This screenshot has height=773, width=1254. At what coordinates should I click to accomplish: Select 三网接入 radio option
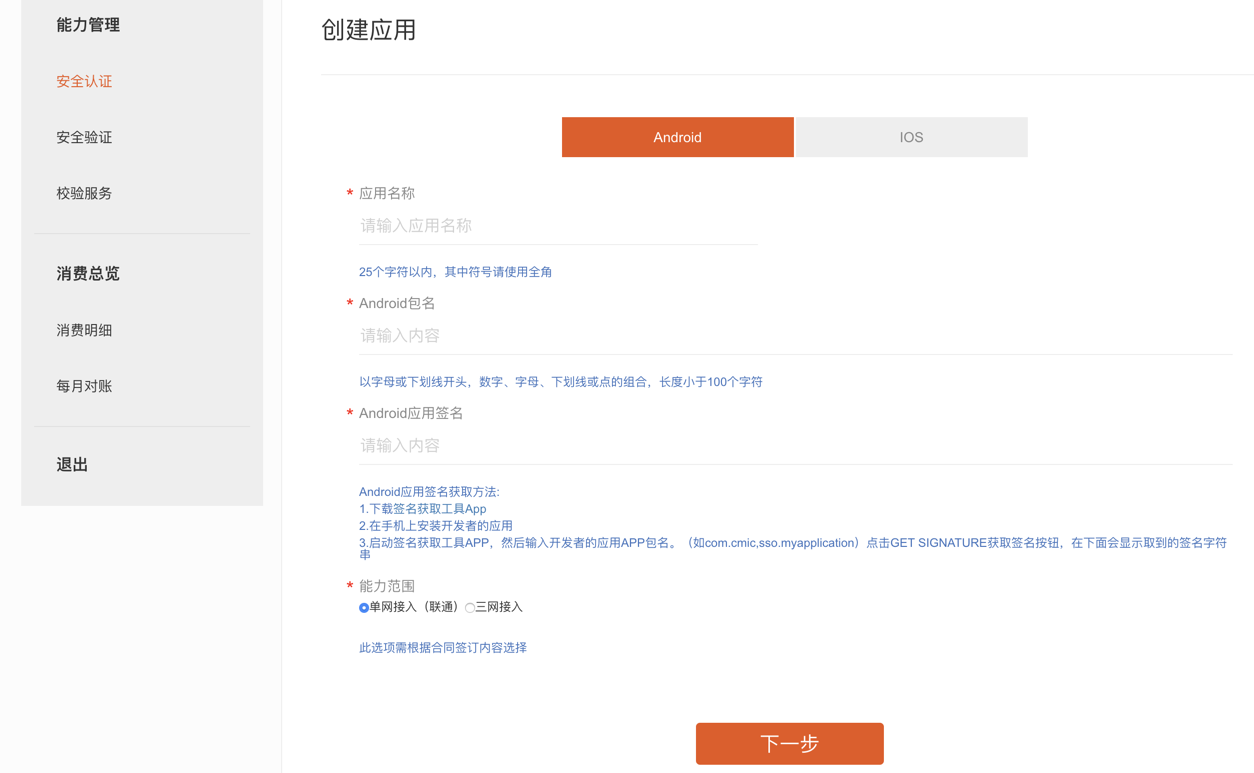(x=470, y=608)
